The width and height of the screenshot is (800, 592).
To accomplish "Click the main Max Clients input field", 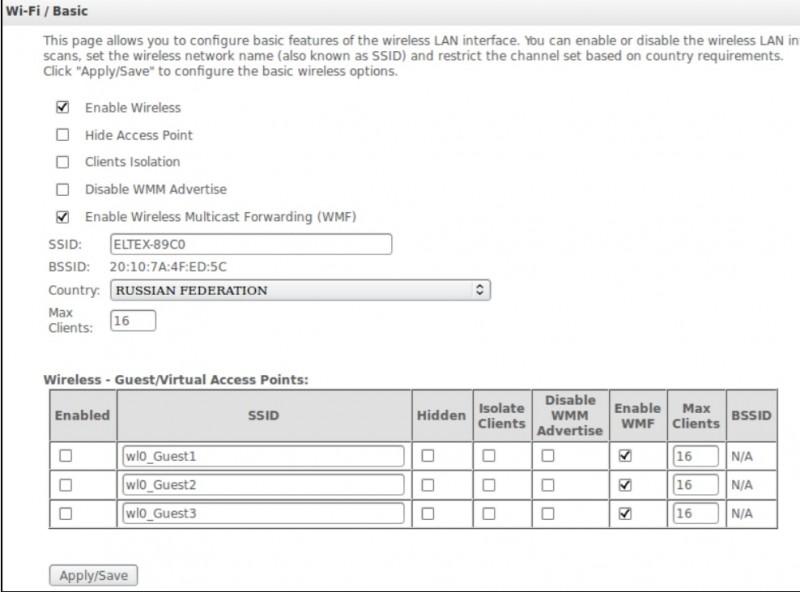I will (133, 320).
